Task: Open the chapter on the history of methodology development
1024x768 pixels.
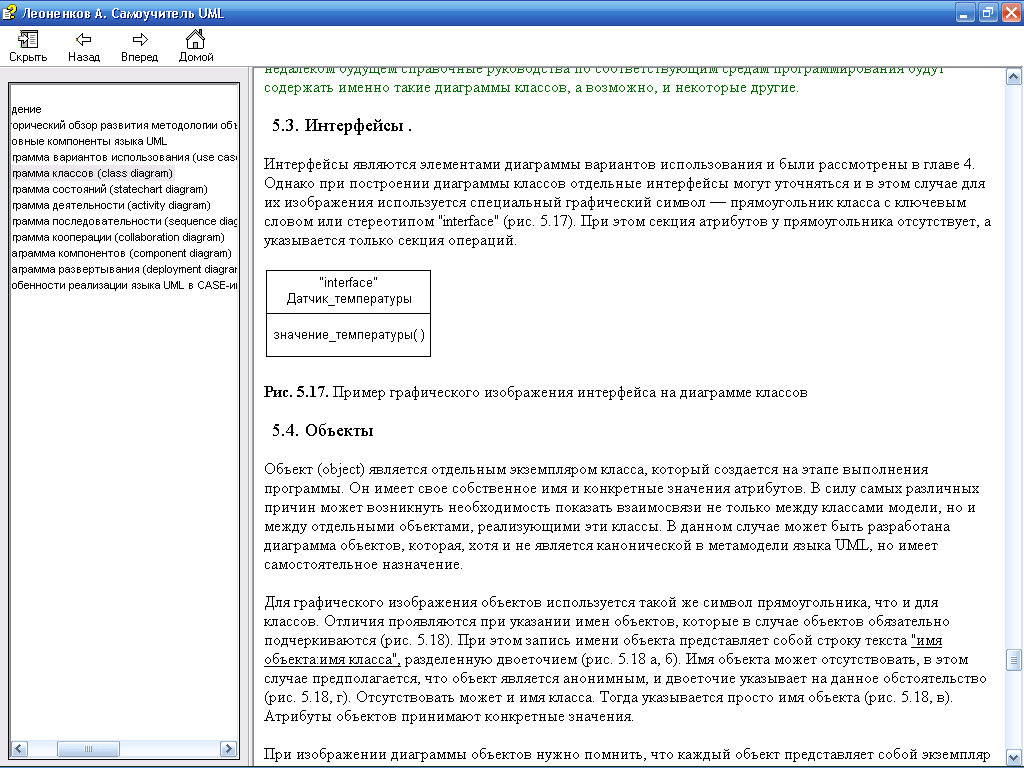Action: (124, 125)
